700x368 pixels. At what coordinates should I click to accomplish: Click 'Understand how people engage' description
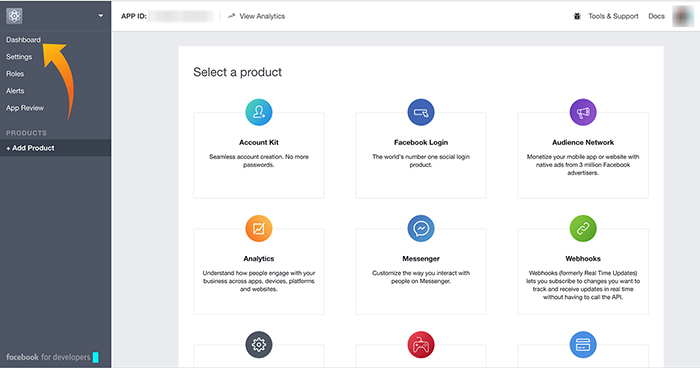259,281
